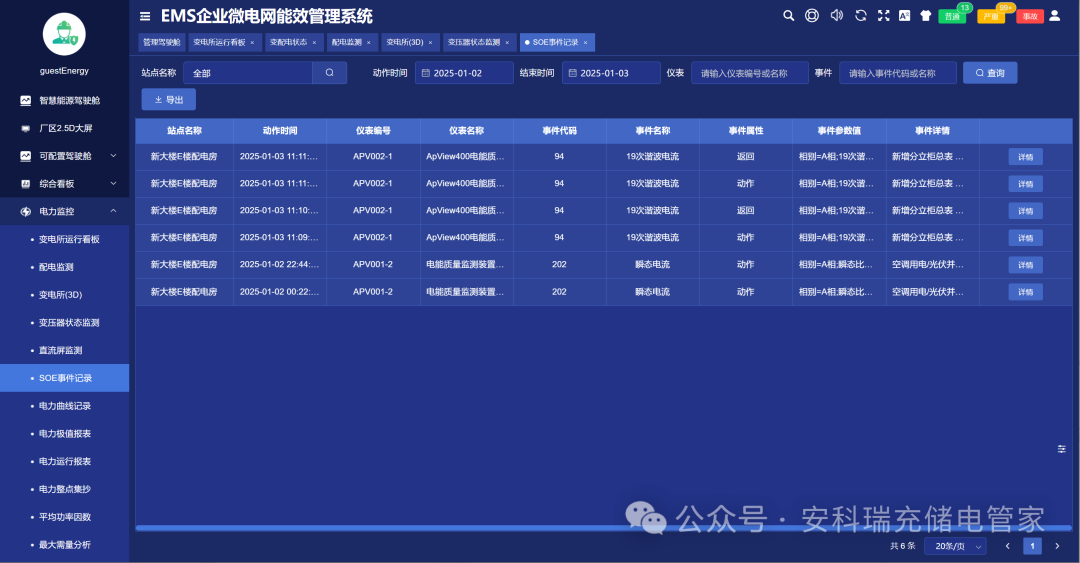Open 电力整点集抄 in the sidebar

(x=65, y=489)
